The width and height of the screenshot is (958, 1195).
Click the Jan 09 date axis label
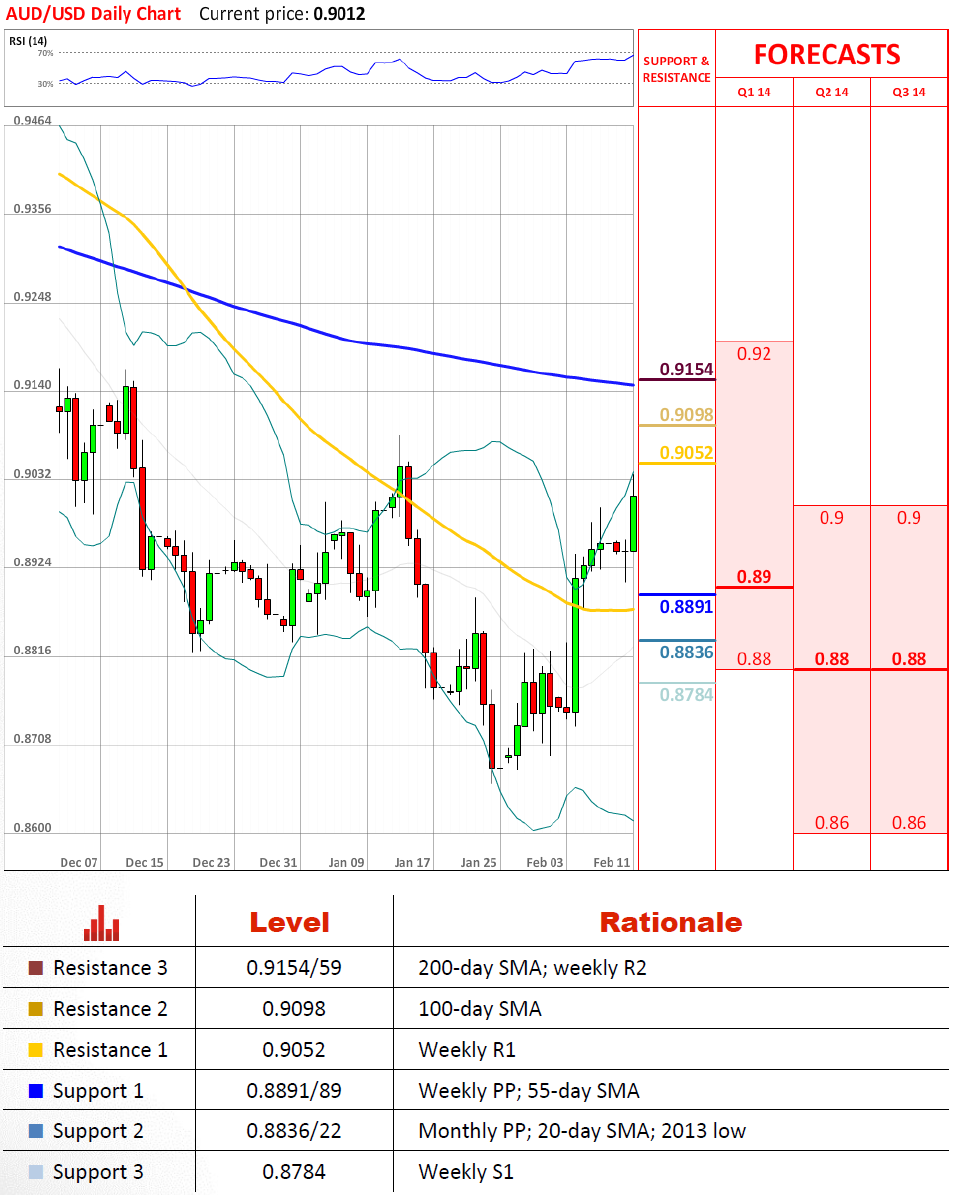pyautogui.click(x=346, y=863)
